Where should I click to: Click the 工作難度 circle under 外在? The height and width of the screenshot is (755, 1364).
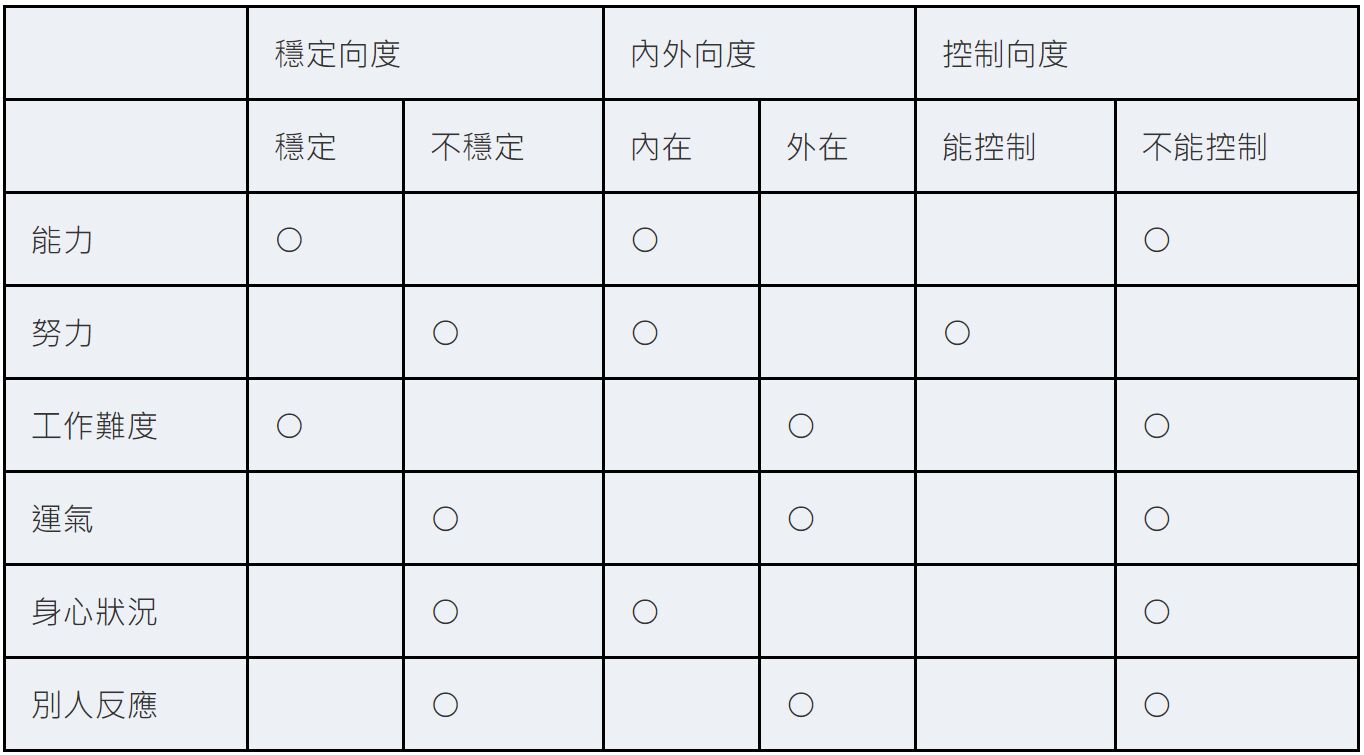point(800,427)
